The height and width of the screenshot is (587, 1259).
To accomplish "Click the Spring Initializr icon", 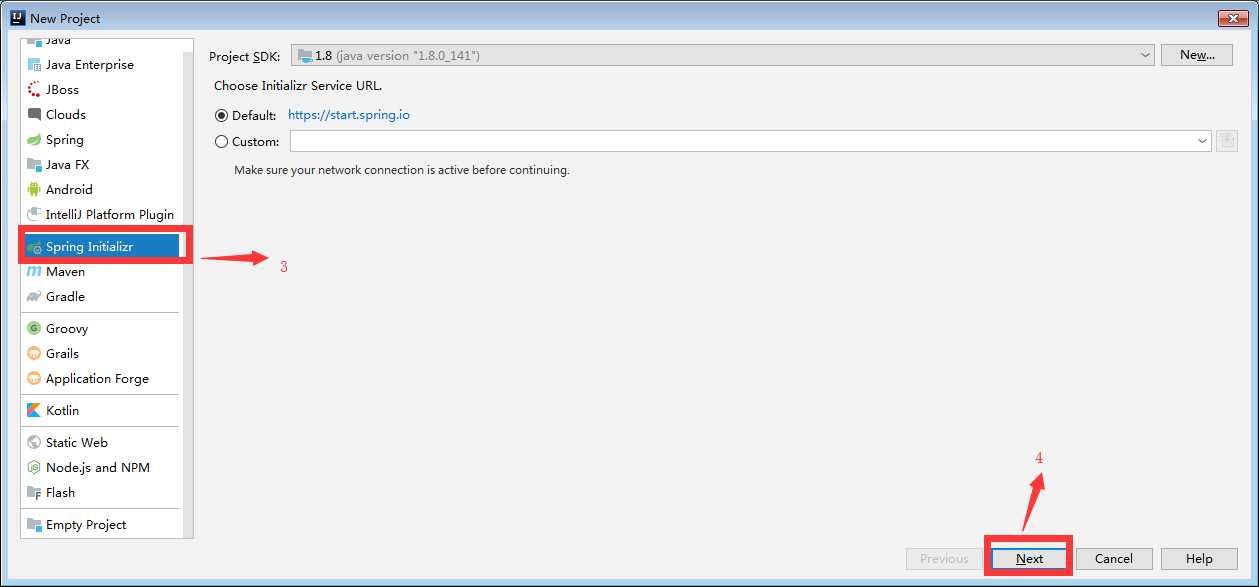I will click(34, 247).
